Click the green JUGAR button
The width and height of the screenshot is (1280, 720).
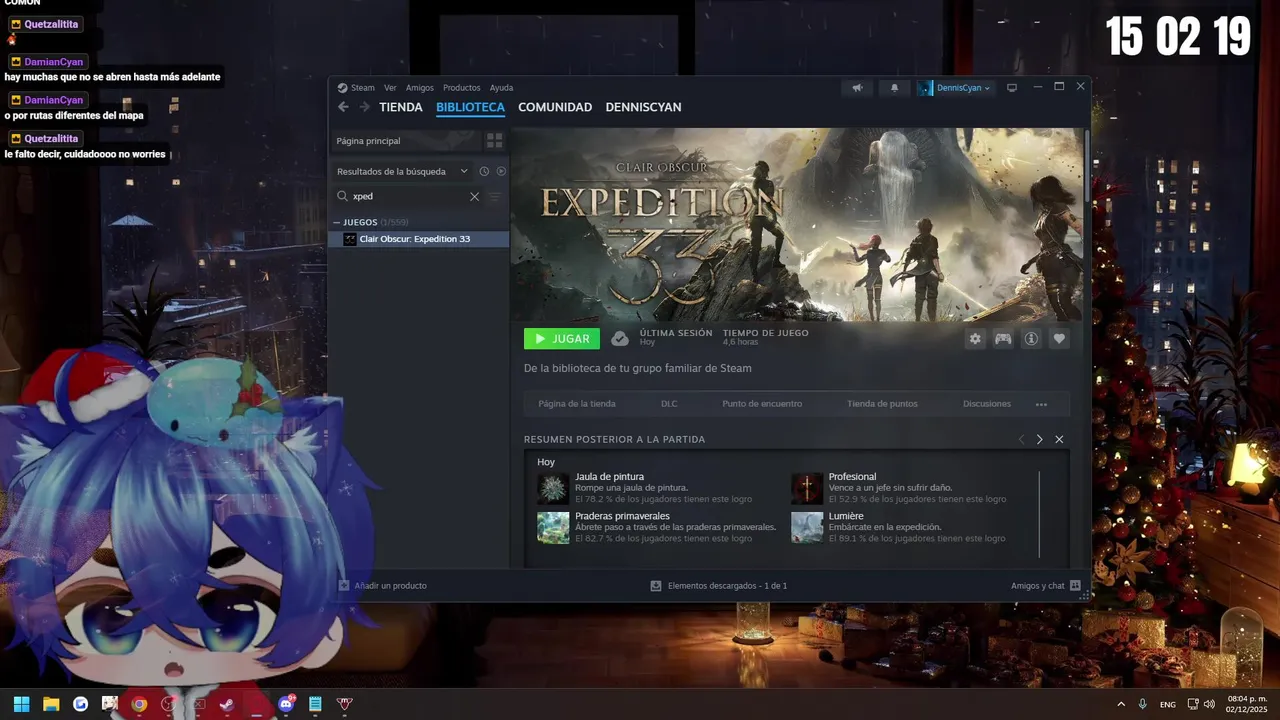click(562, 339)
